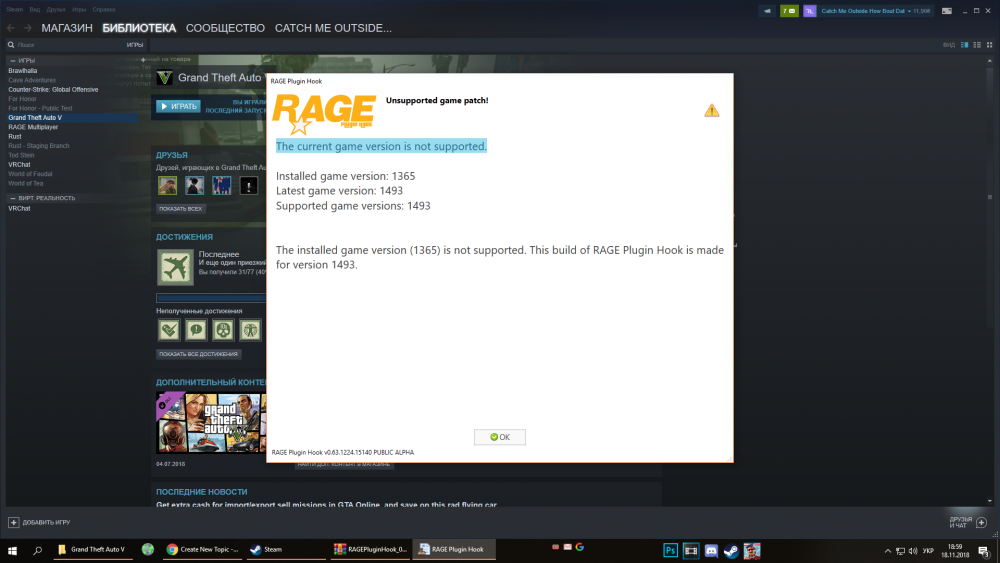Click the Steam forward navigation arrow
Viewport: 1000px width, 563px height.
(27, 28)
